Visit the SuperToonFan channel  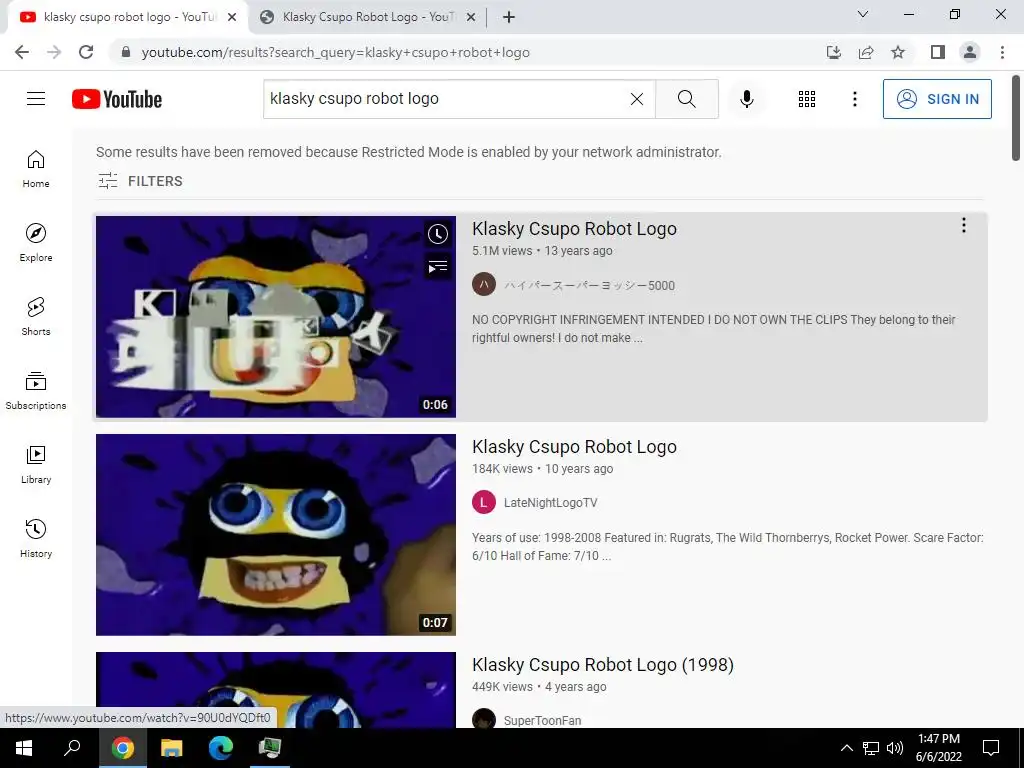tap(542, 720)
